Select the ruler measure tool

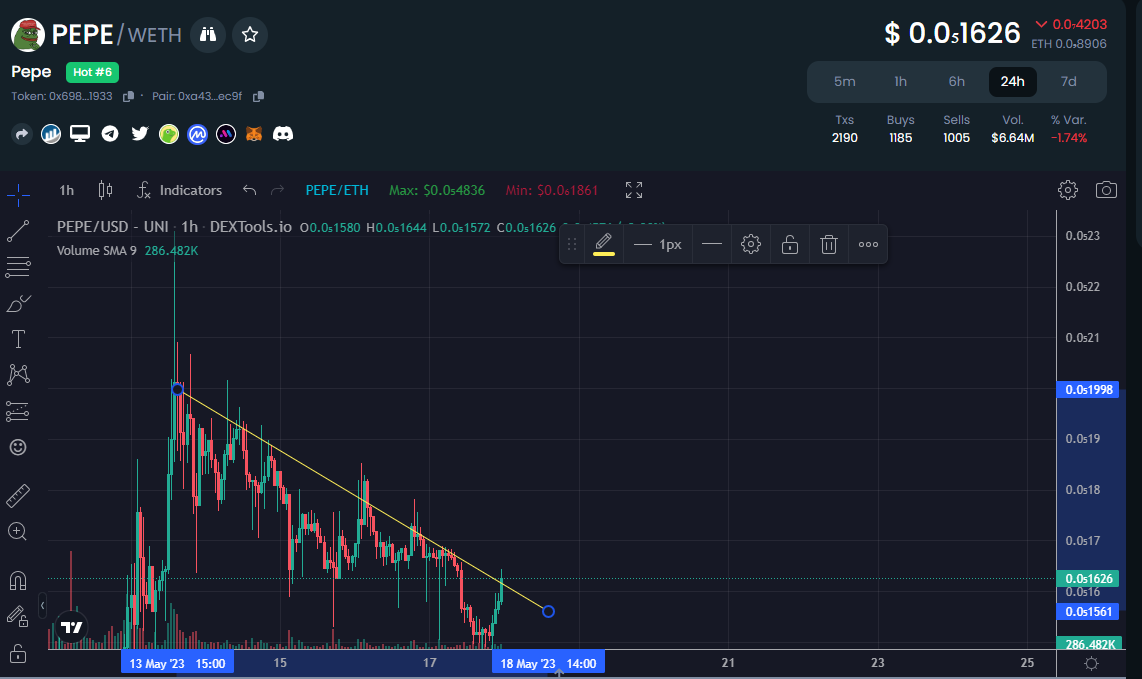point(18,495)
